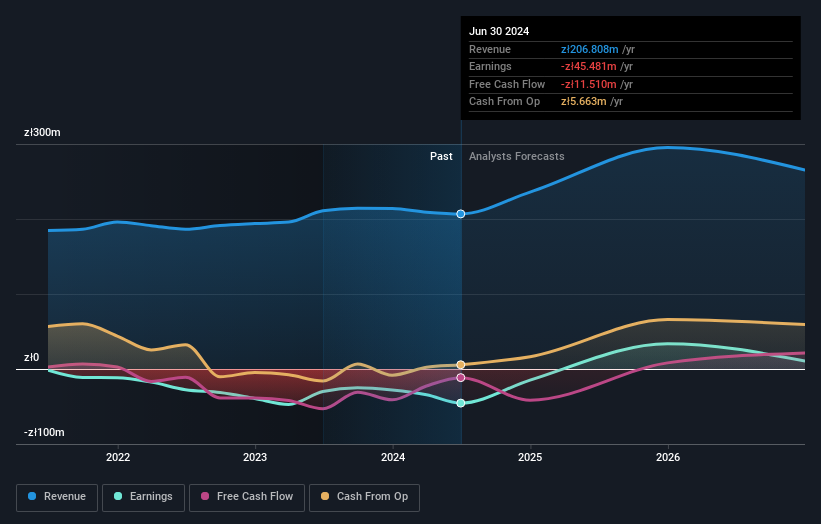Click the Past label on the chart

[441, 157]
